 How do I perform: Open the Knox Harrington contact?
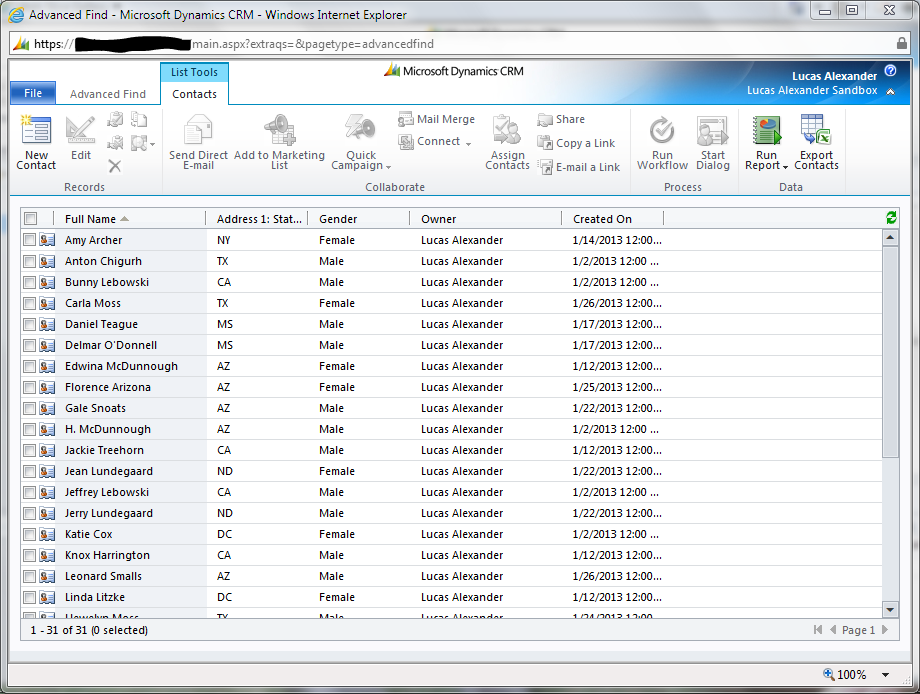(x=107, y=555)
